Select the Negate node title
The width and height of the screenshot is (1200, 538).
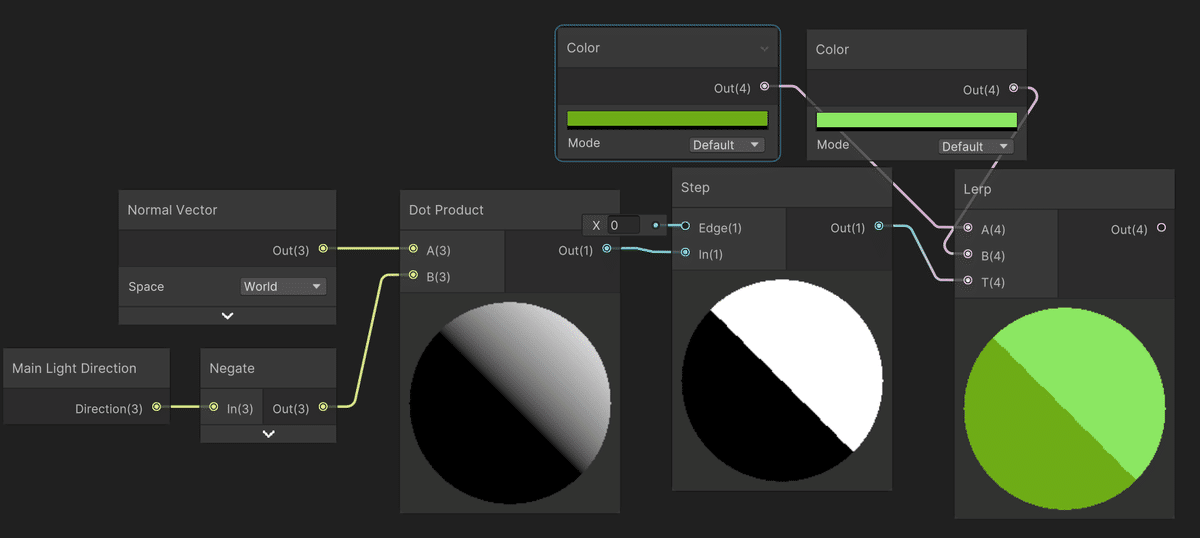click(x=232, y=368)
